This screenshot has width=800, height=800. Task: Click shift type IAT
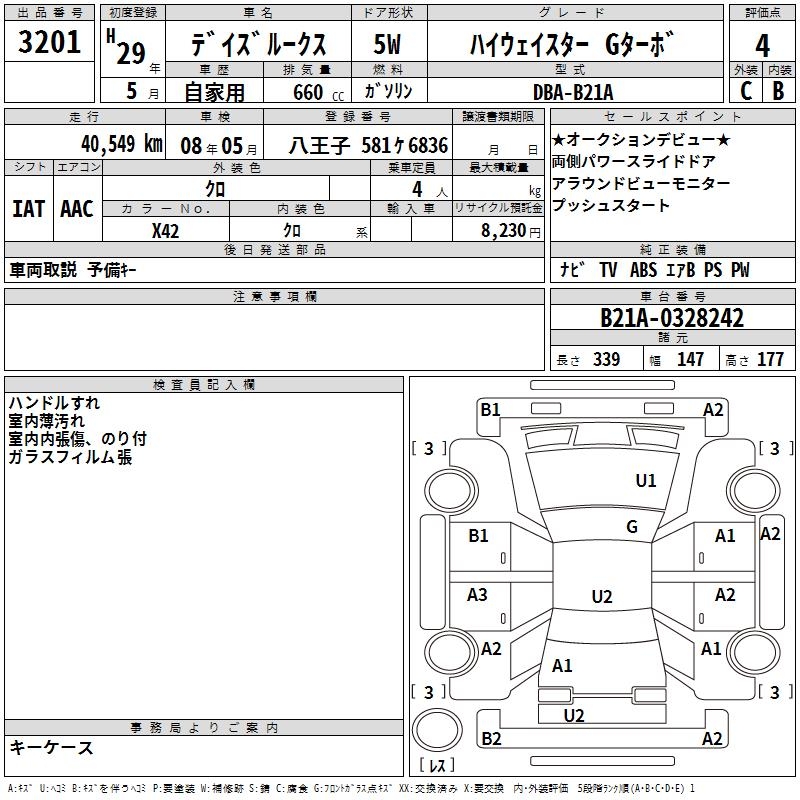click(28, 209)
